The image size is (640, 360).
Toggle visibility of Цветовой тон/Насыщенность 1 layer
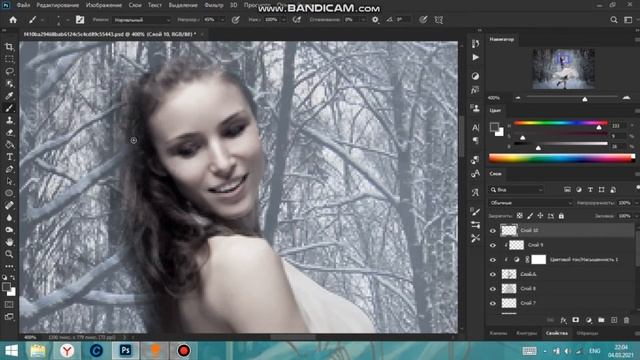point(493,260)
